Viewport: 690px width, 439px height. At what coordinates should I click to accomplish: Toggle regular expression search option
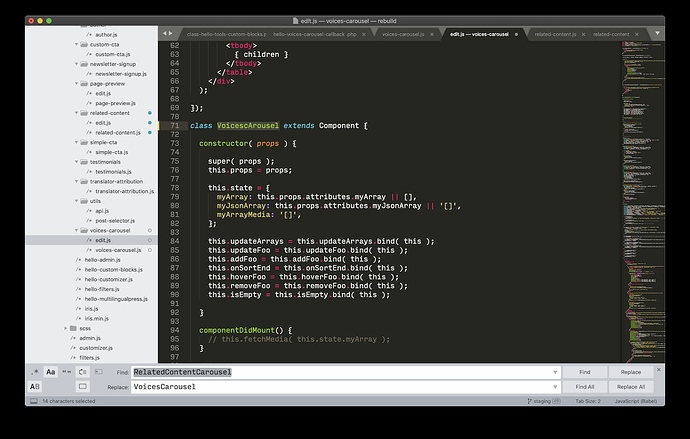[35, 372]
